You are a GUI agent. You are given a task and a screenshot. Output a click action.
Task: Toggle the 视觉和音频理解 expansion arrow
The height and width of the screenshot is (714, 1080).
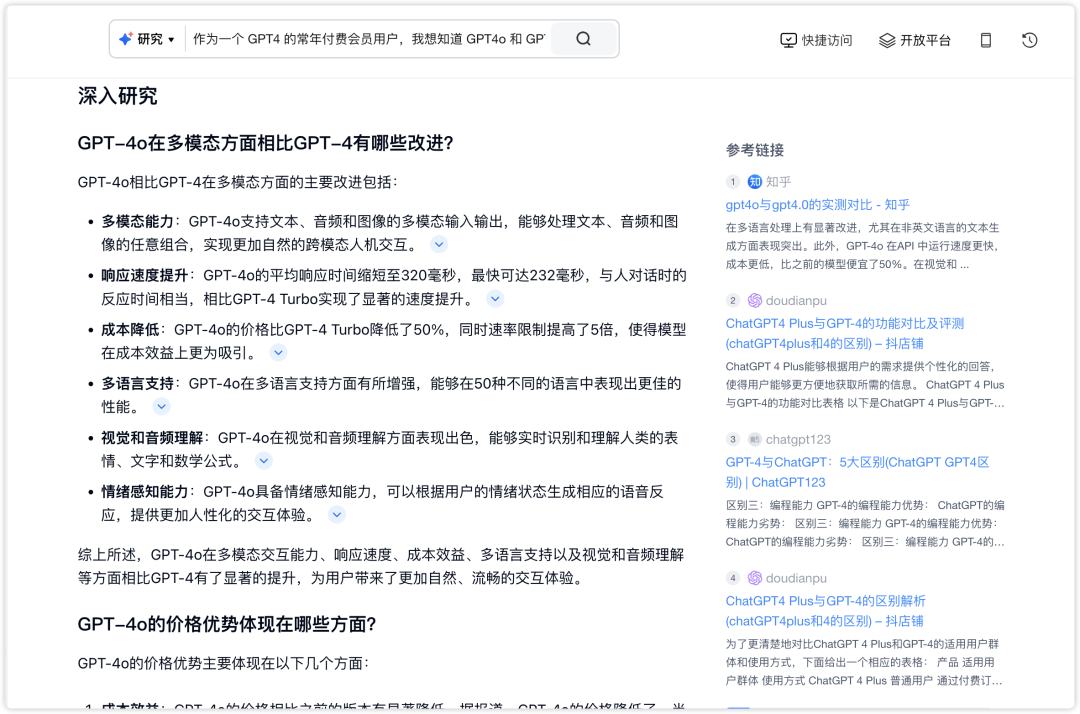pos(262,460)
